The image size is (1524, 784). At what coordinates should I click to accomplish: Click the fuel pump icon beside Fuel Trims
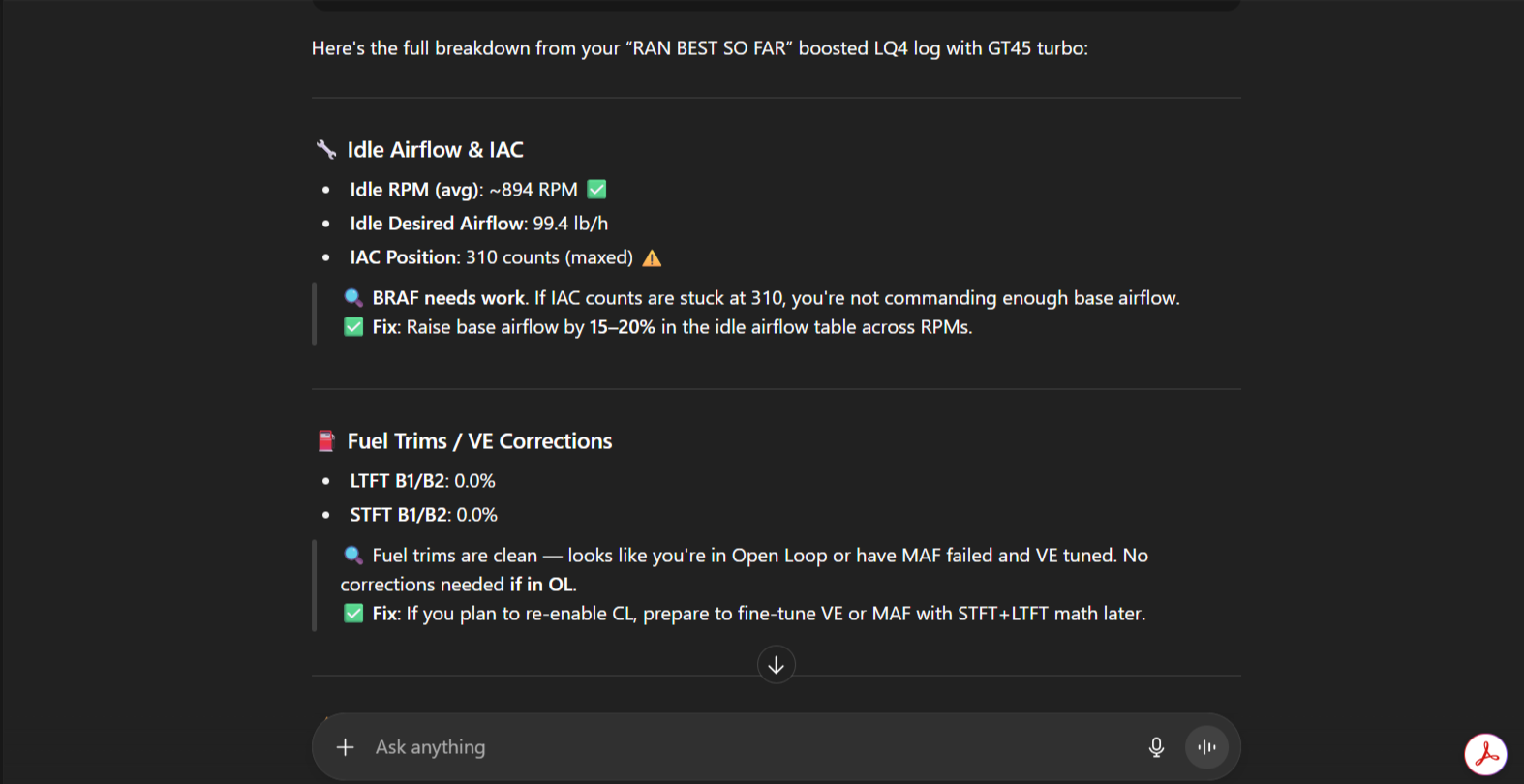tap(326, 441)
